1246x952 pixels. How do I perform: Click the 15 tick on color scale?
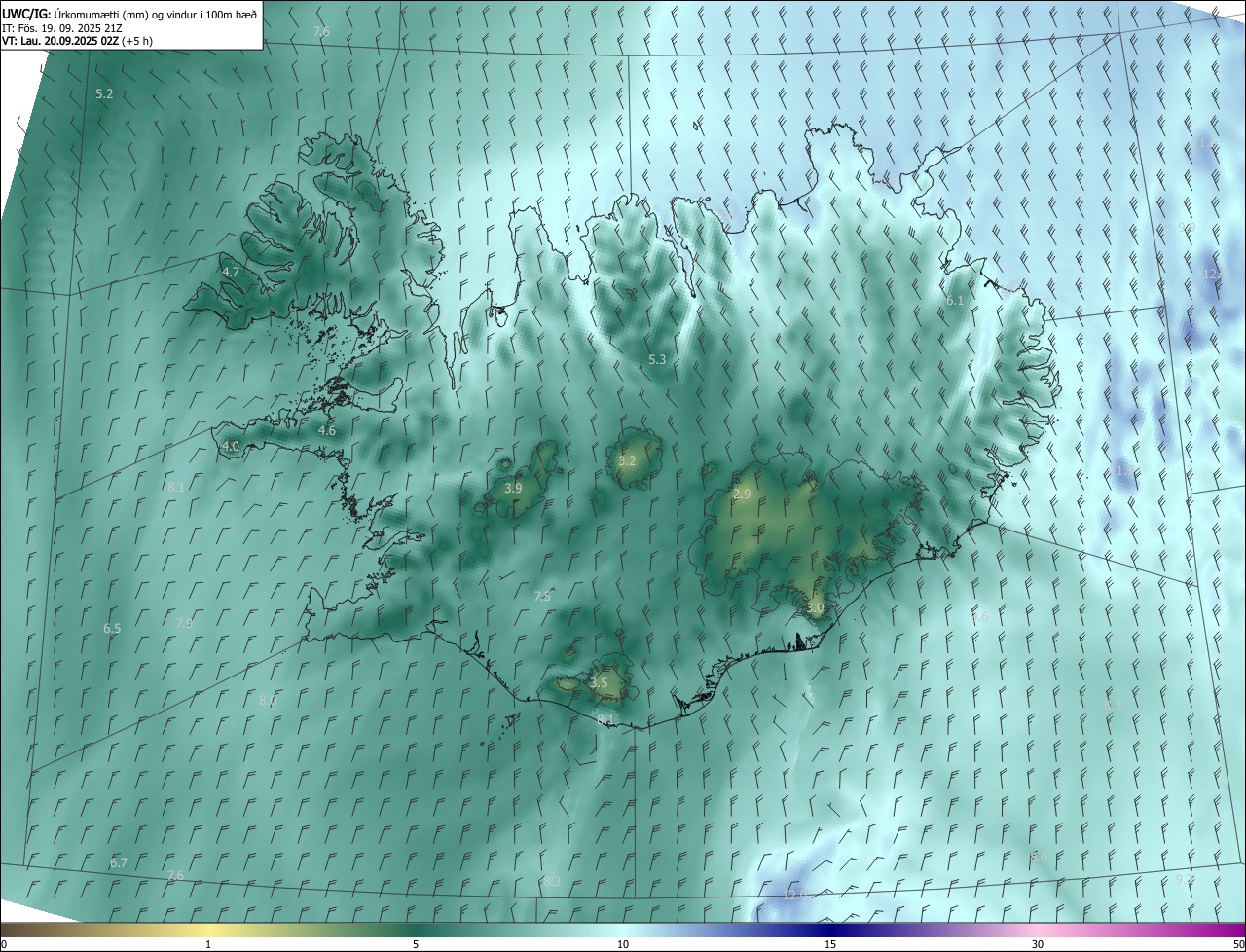click(x=830, y=944)
